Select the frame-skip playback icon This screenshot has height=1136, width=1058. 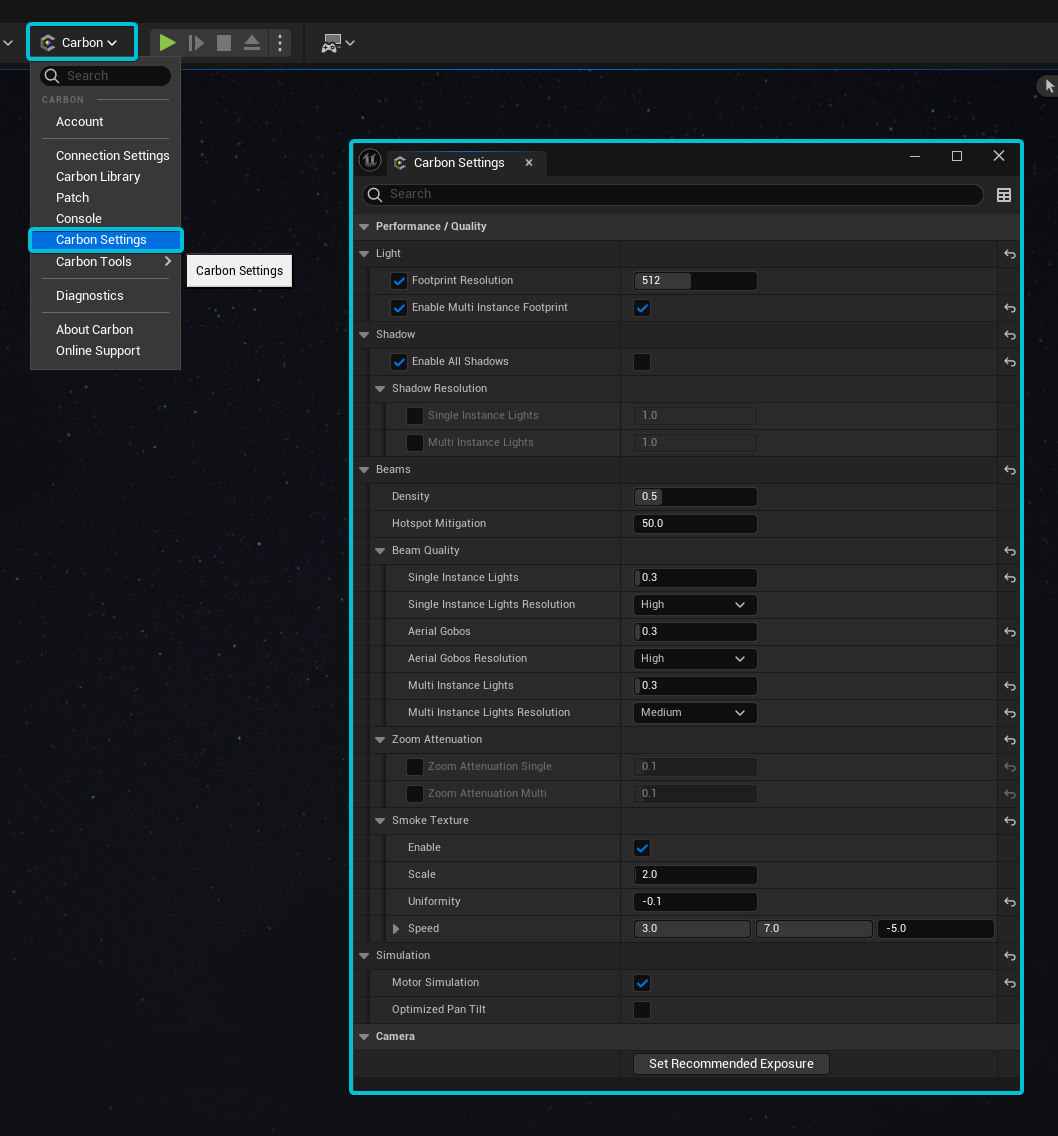coord(196,42)
